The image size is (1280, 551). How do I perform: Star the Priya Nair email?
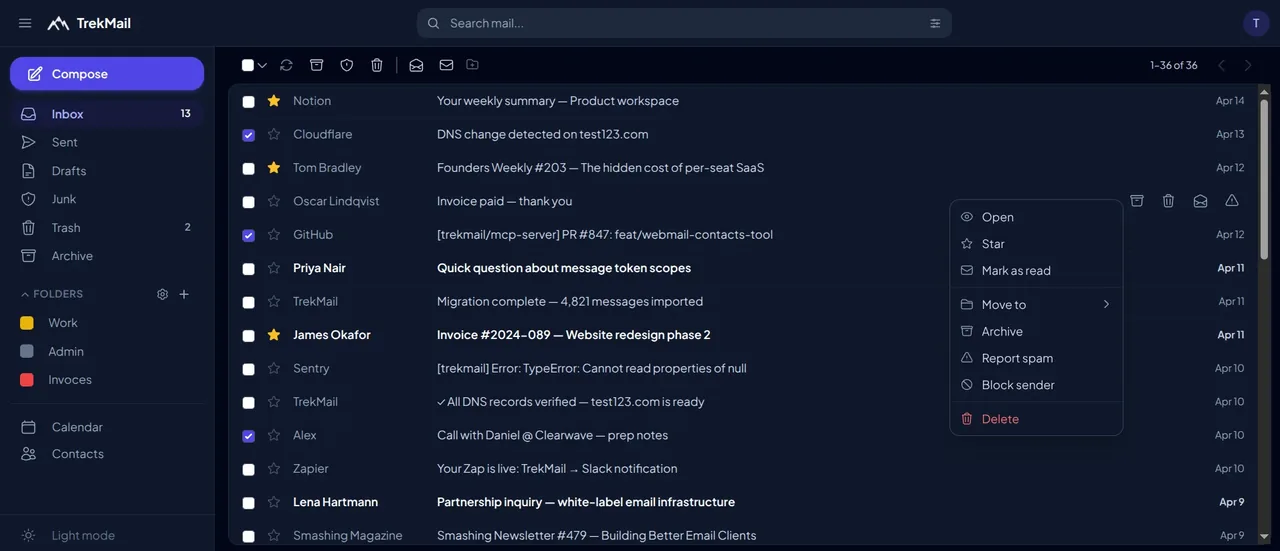pyautogui.click(x=274, y=268)
